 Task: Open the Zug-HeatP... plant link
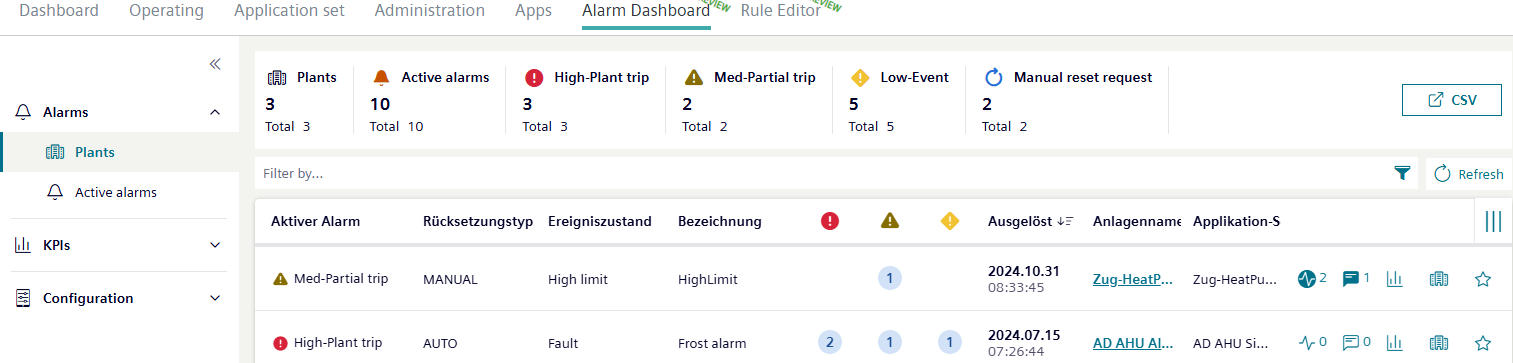[x=1133, y=280]
